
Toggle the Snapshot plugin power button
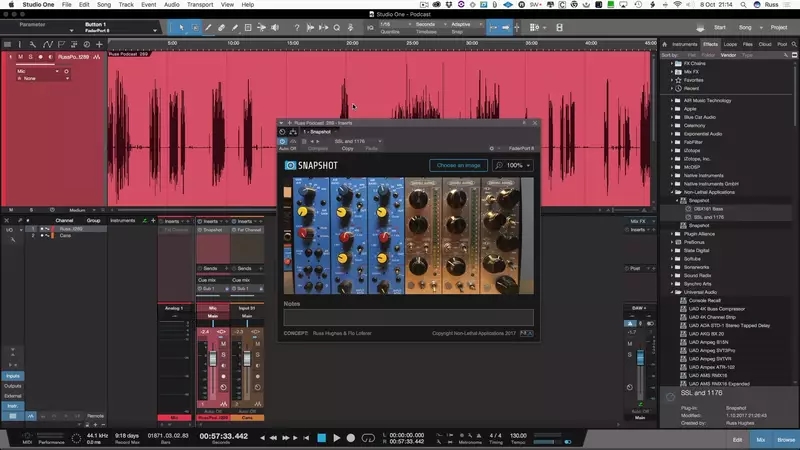(283, 141)
